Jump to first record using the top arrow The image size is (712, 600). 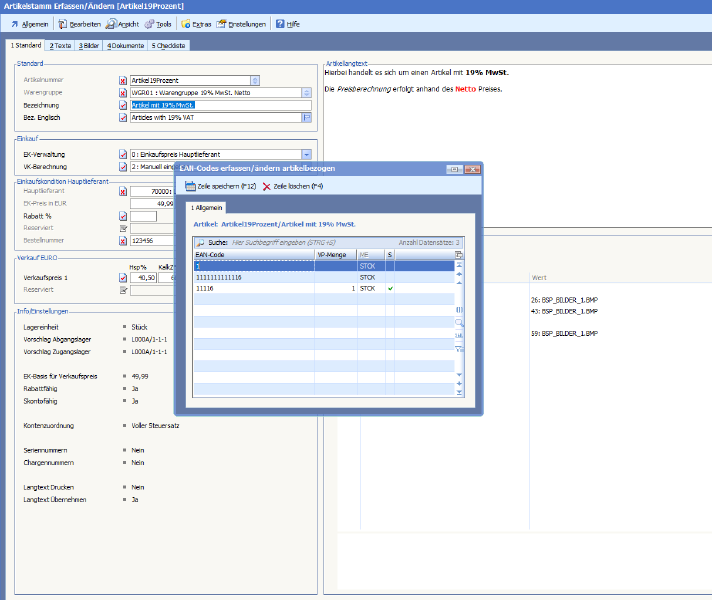pyautogui.click(x=459, y=265)
